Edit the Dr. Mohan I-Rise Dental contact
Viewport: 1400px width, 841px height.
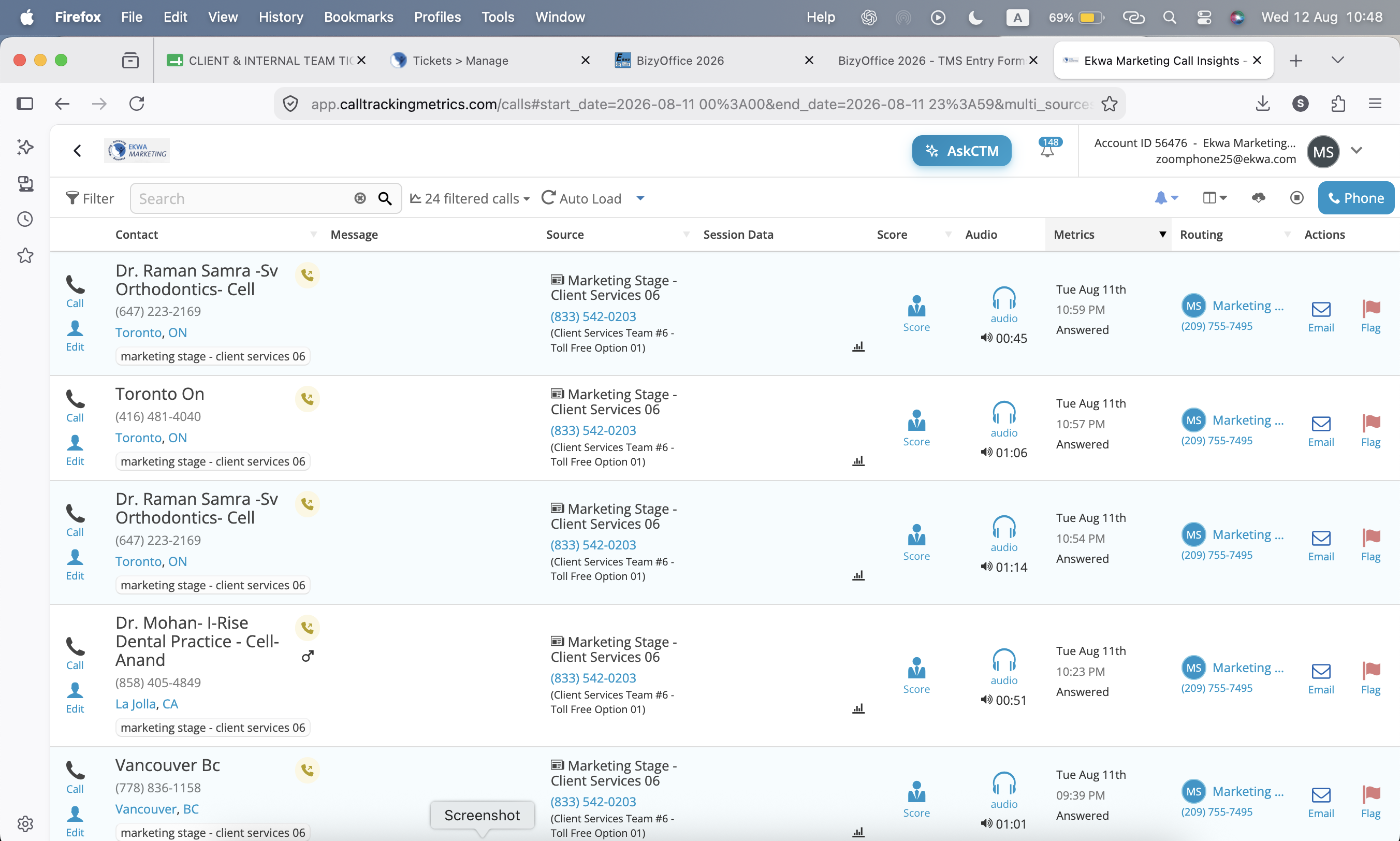75,698
